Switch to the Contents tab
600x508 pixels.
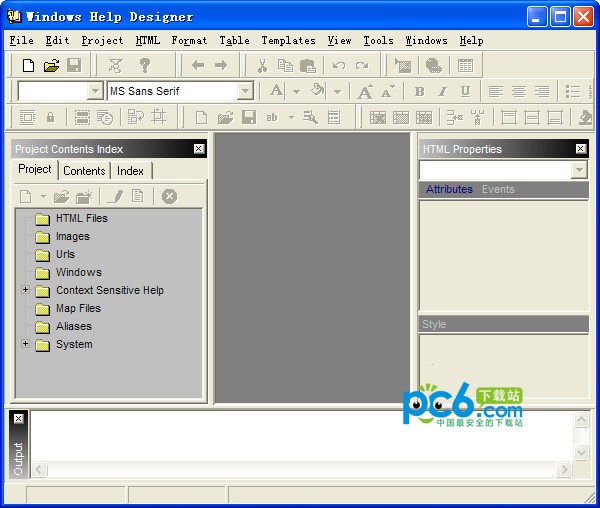pos(84,171)
